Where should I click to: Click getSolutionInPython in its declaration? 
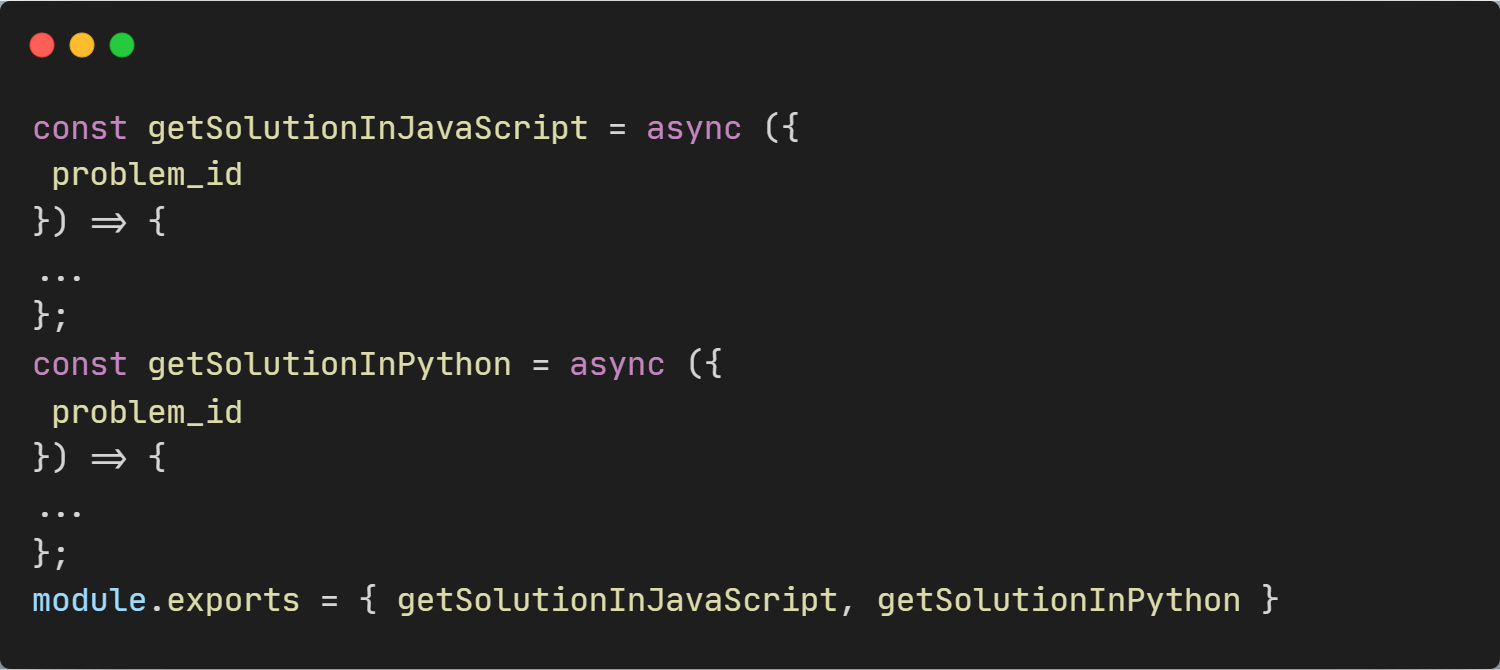click(330, 364)
